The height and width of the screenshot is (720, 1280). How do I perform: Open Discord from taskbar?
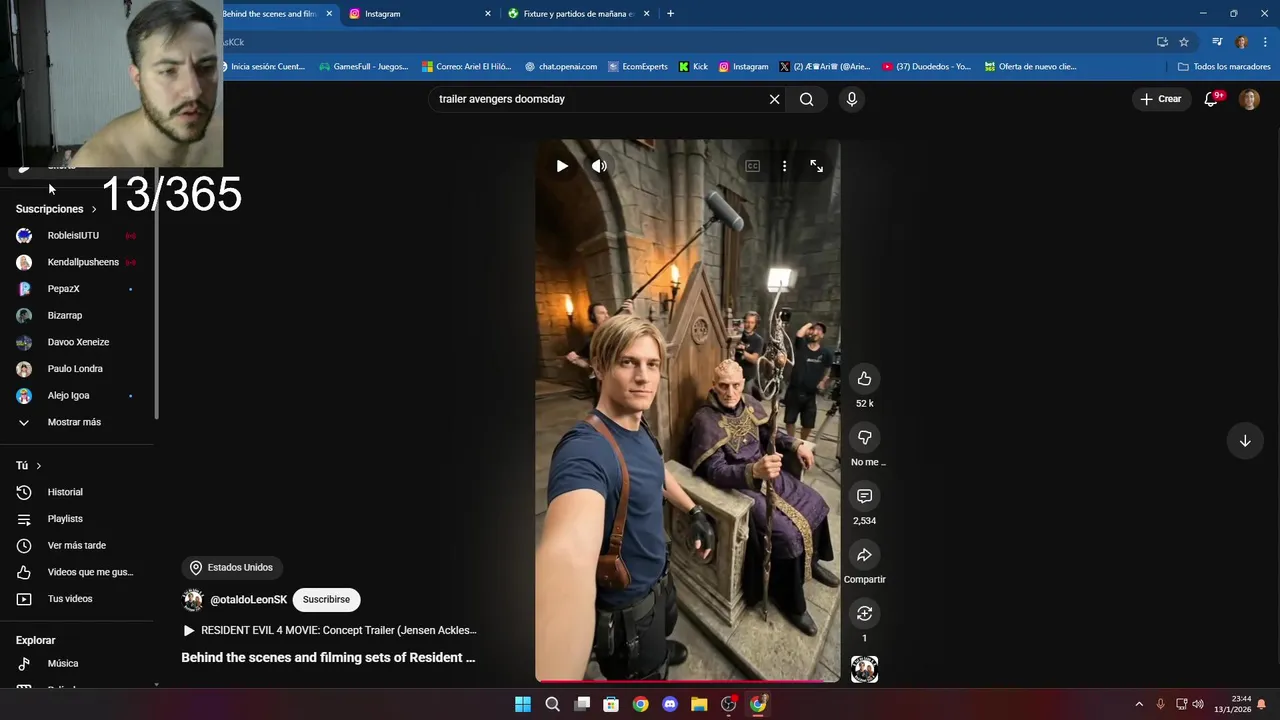(670, 704)
